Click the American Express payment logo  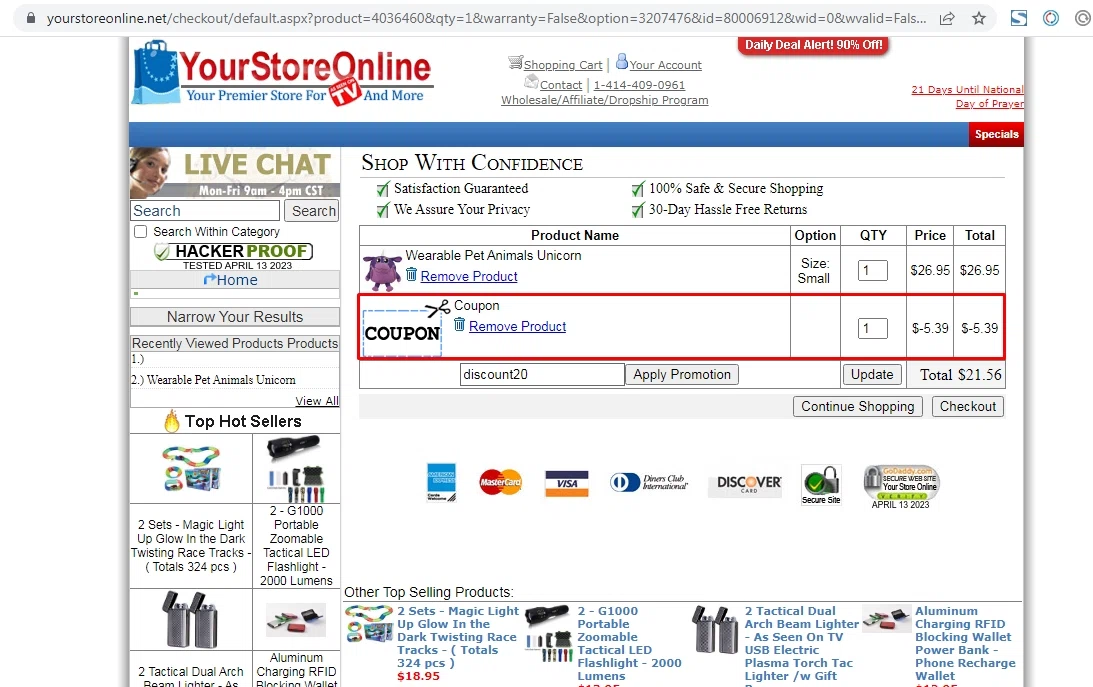[441, 482]
